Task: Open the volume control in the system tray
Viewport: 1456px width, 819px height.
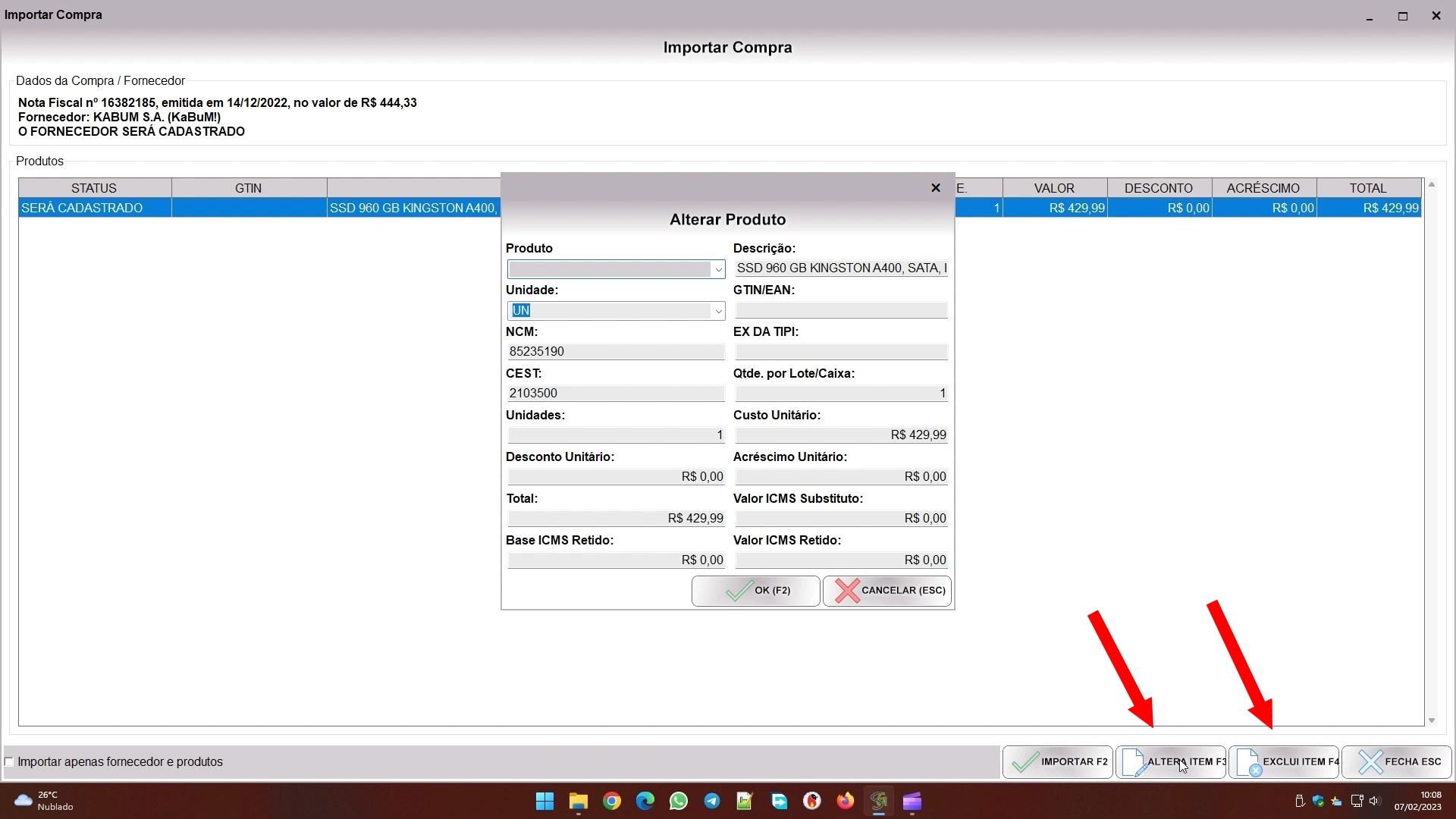Action: pos(1375,801)
